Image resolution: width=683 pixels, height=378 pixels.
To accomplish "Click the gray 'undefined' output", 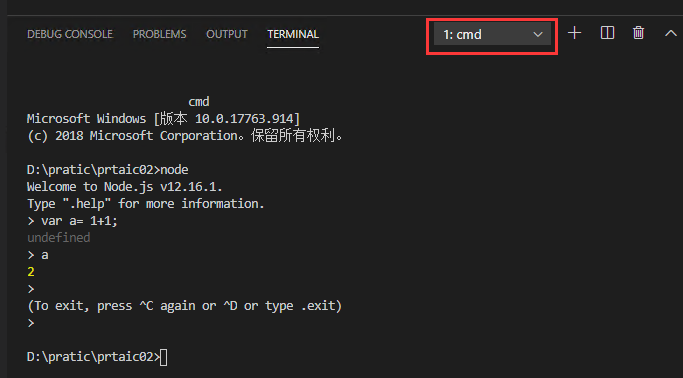I will point(59,238).
